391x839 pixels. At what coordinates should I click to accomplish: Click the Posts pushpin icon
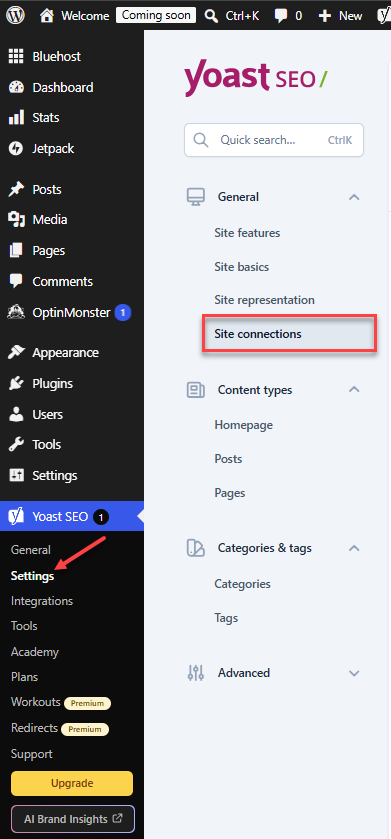(x=17, y=189)
